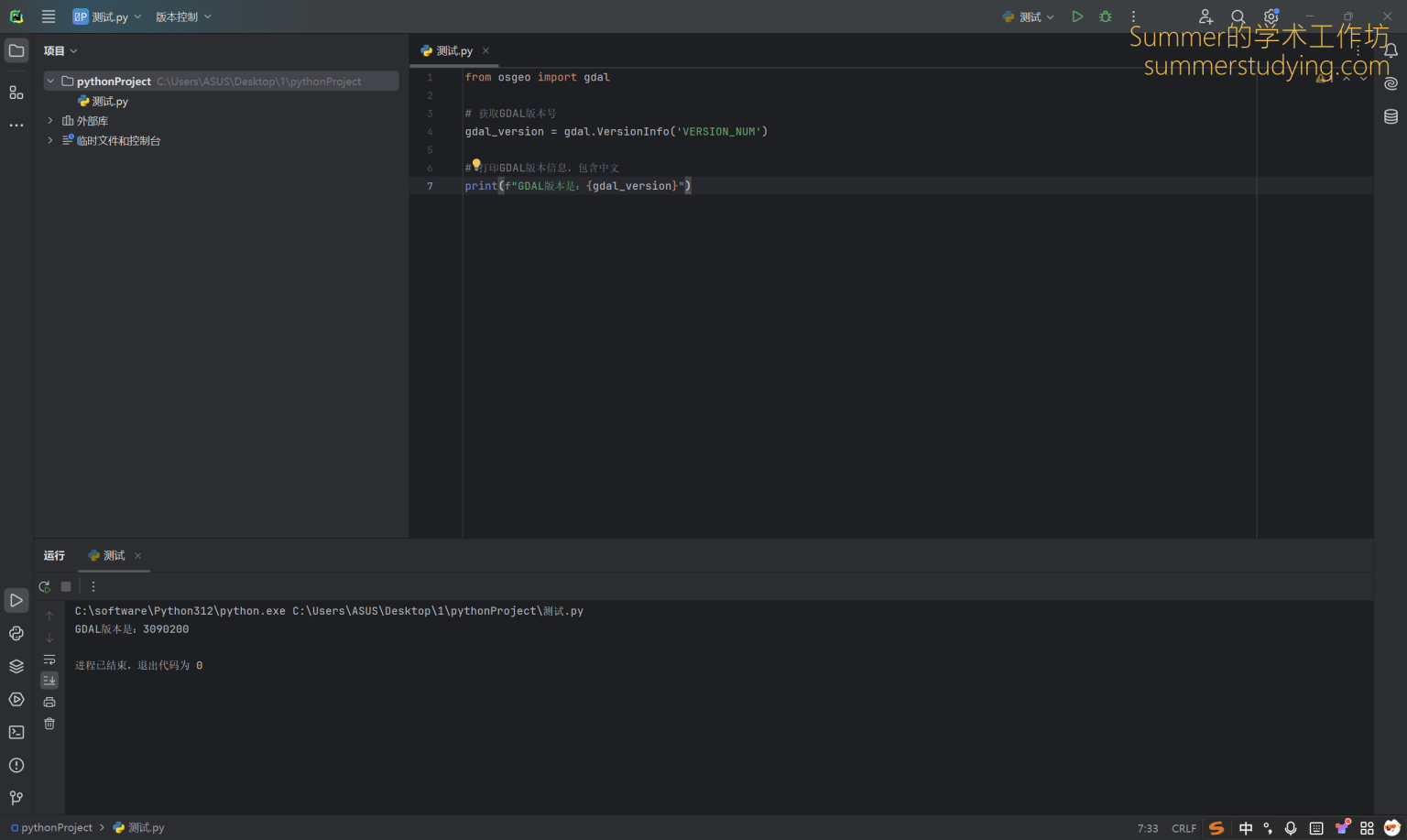Open 测试.py file in project tree
Image resolution: width=1407 pixels, height=840 pixels.
[x=109, y=102]
